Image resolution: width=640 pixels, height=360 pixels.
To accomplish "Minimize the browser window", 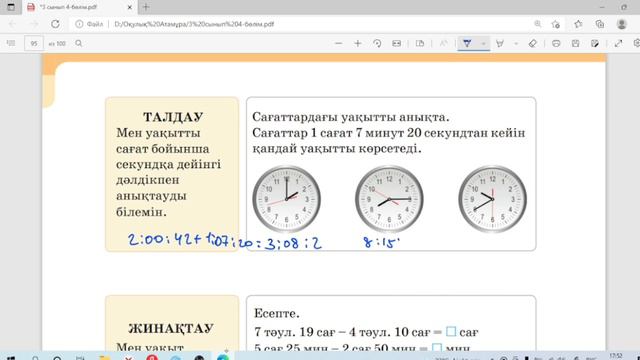I will click(x=602, y=7).
